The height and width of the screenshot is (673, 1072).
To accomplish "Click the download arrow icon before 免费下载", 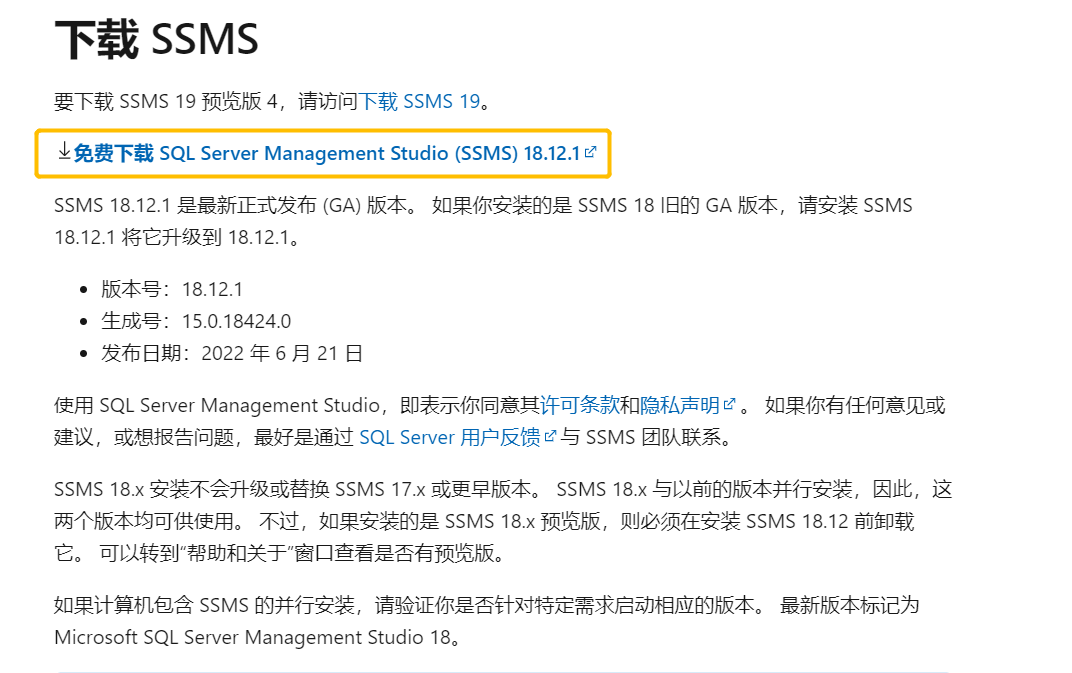I will coord(64,151).
